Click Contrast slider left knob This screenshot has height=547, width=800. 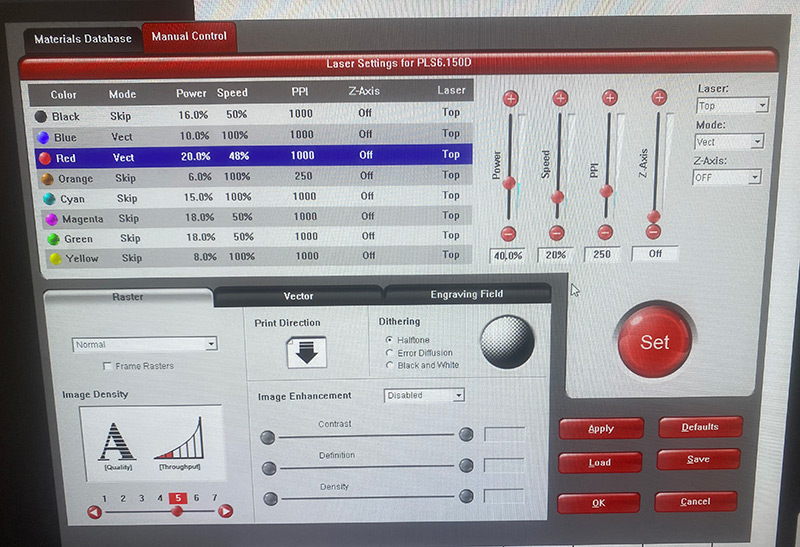click(268, 437)
